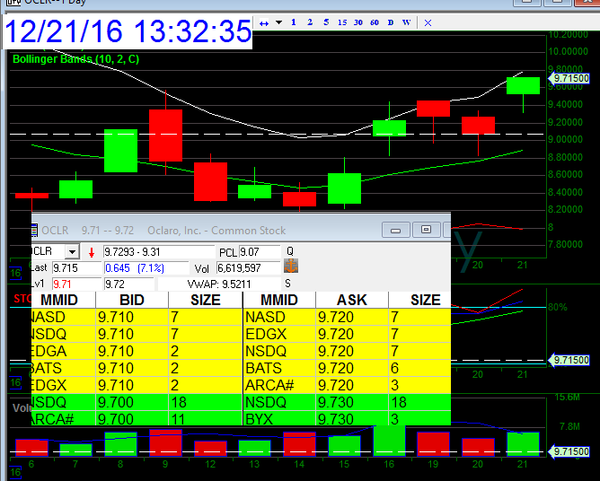The image size is (600, 481).
Task: Set the chart to Weekly interval
Action: 406,22
